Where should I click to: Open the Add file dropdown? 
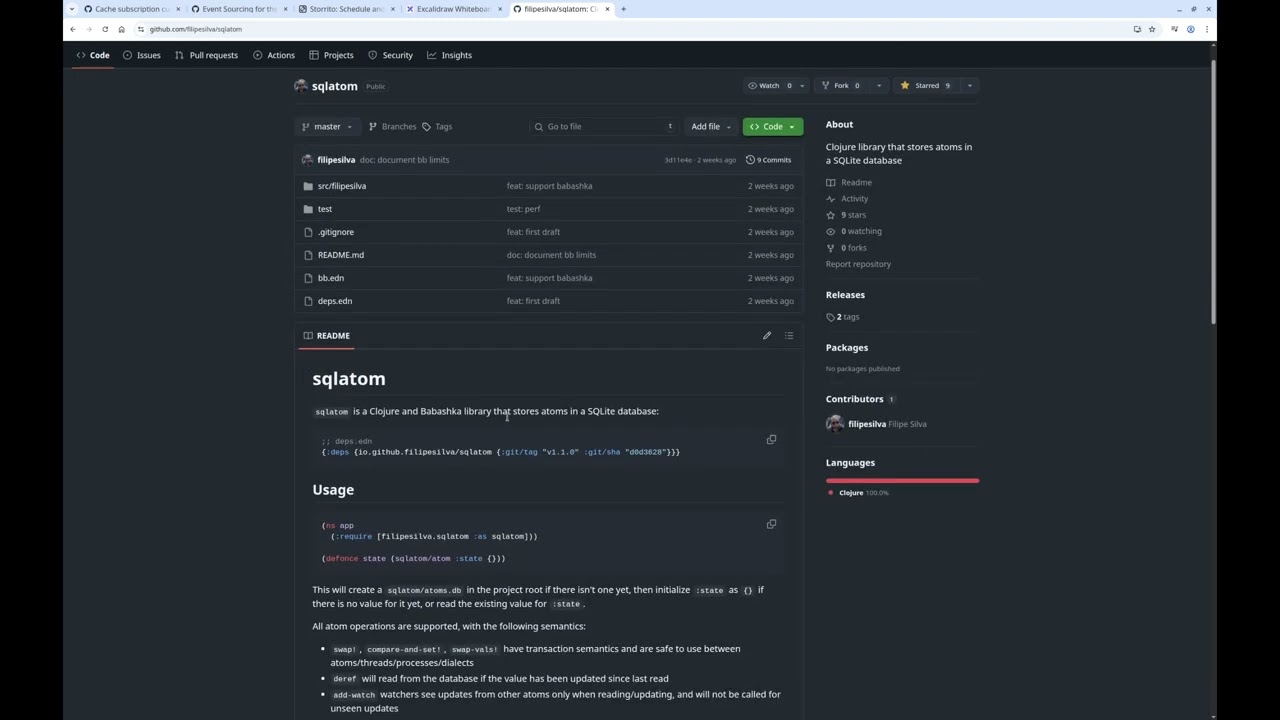pyautogui.click(x=710, y=127)
